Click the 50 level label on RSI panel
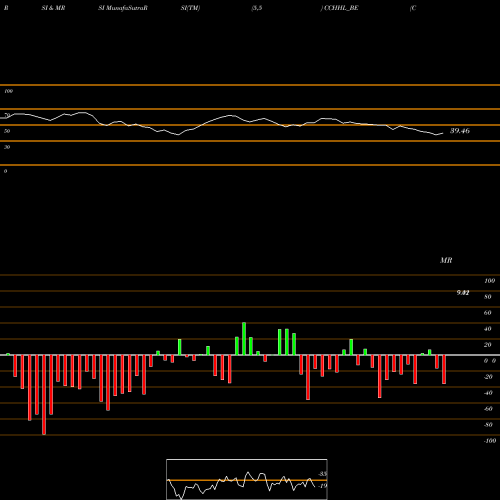500x500 pixels. pyautogui.click(x=7, y=131)
